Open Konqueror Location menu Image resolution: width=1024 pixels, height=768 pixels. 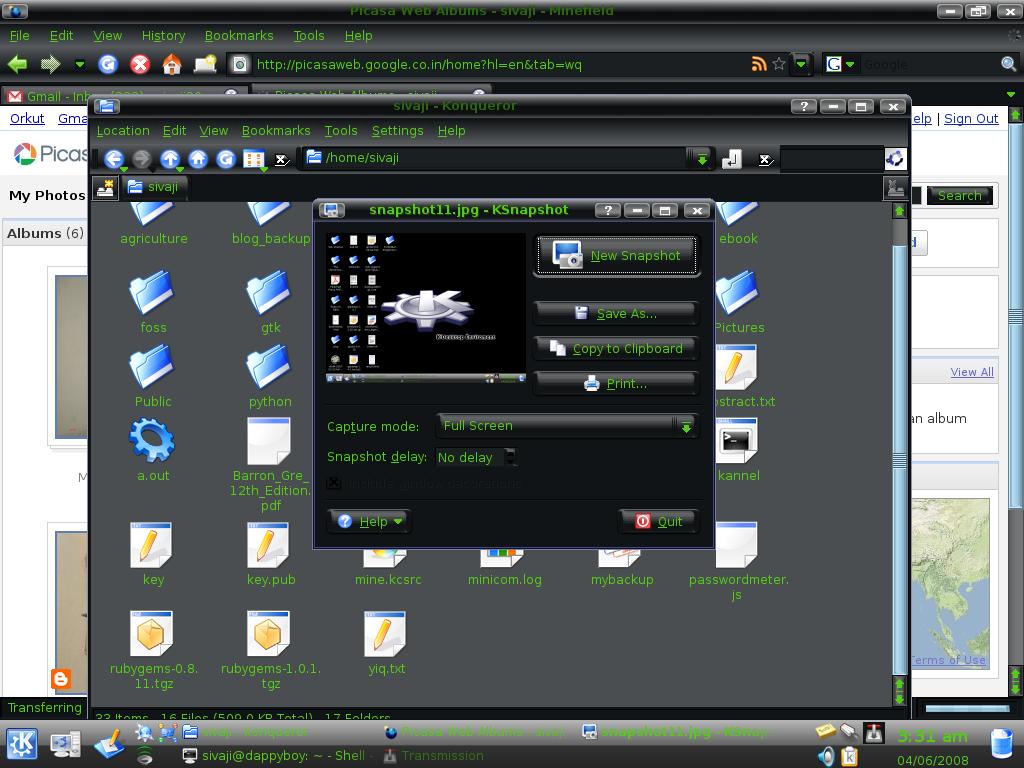[123, 131]
